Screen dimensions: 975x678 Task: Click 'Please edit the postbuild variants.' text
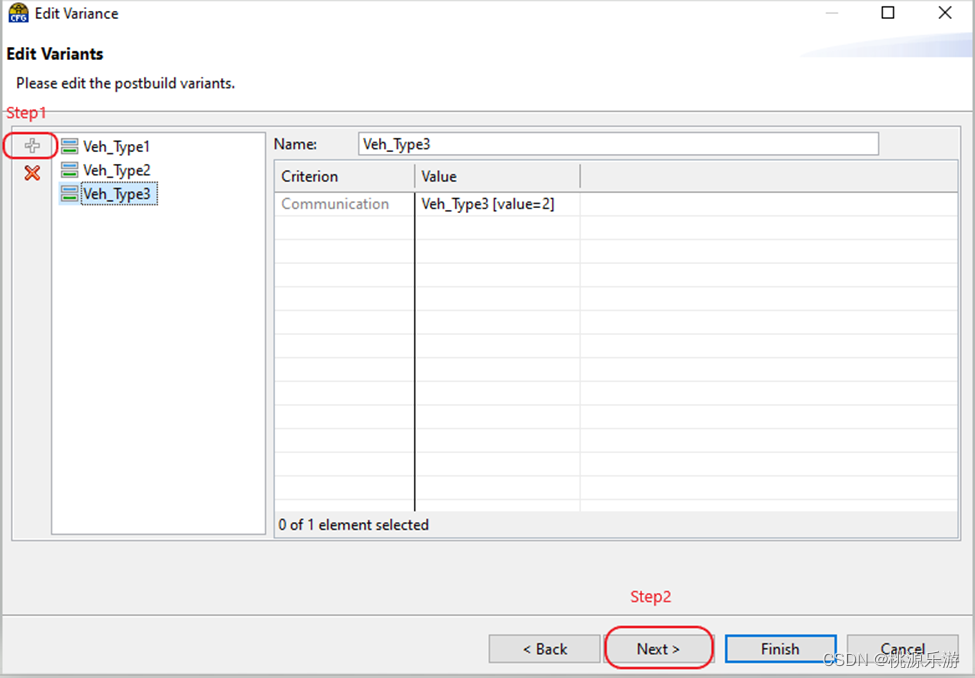126,83
